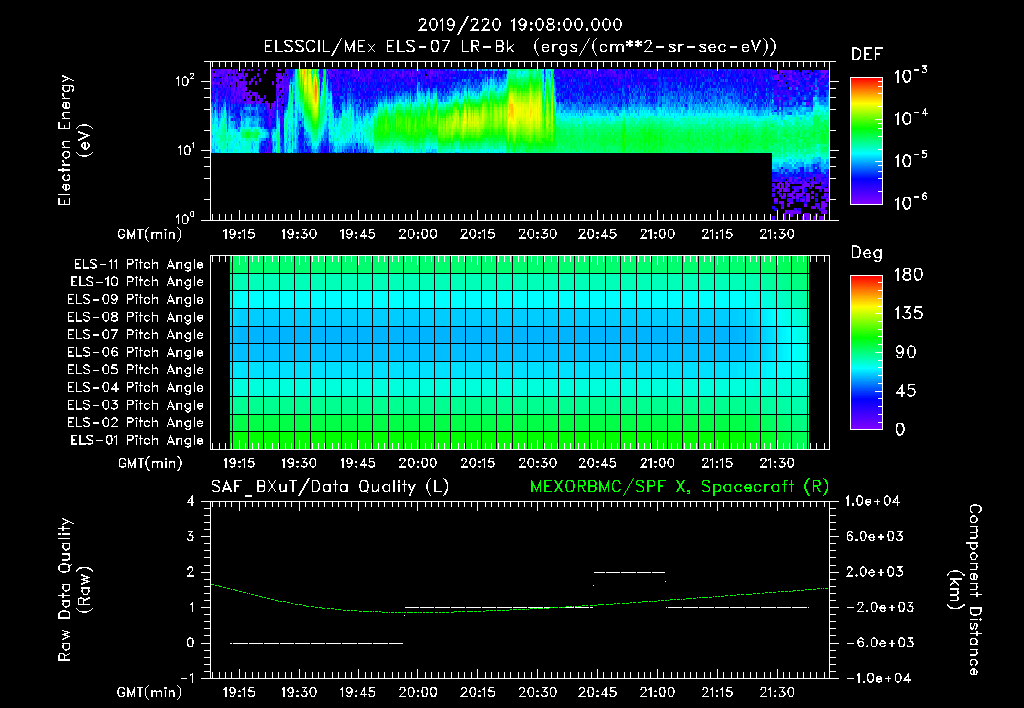Click the 10^-4 DEF scale value
The width and height of the screenshot is (1024, 708).
[x=910, y=118]
